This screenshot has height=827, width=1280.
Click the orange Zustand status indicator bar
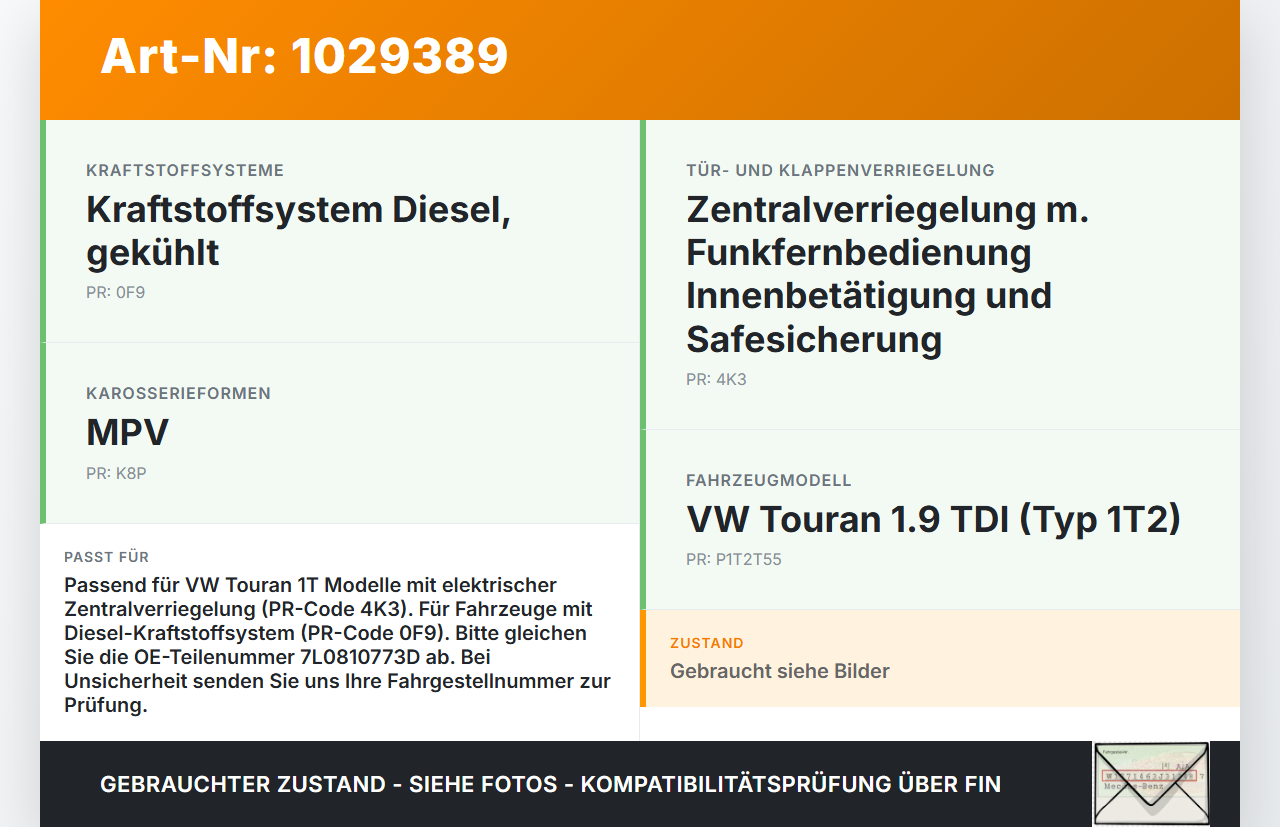click(643, 658)
